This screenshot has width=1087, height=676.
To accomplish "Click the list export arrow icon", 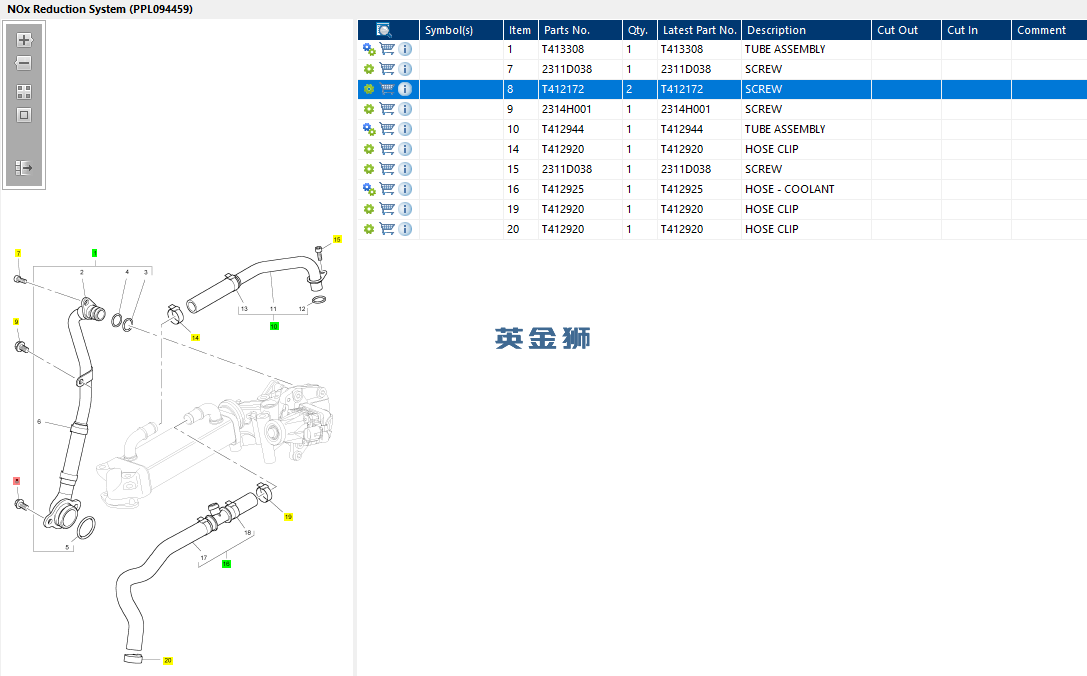I will pos(24,168).
